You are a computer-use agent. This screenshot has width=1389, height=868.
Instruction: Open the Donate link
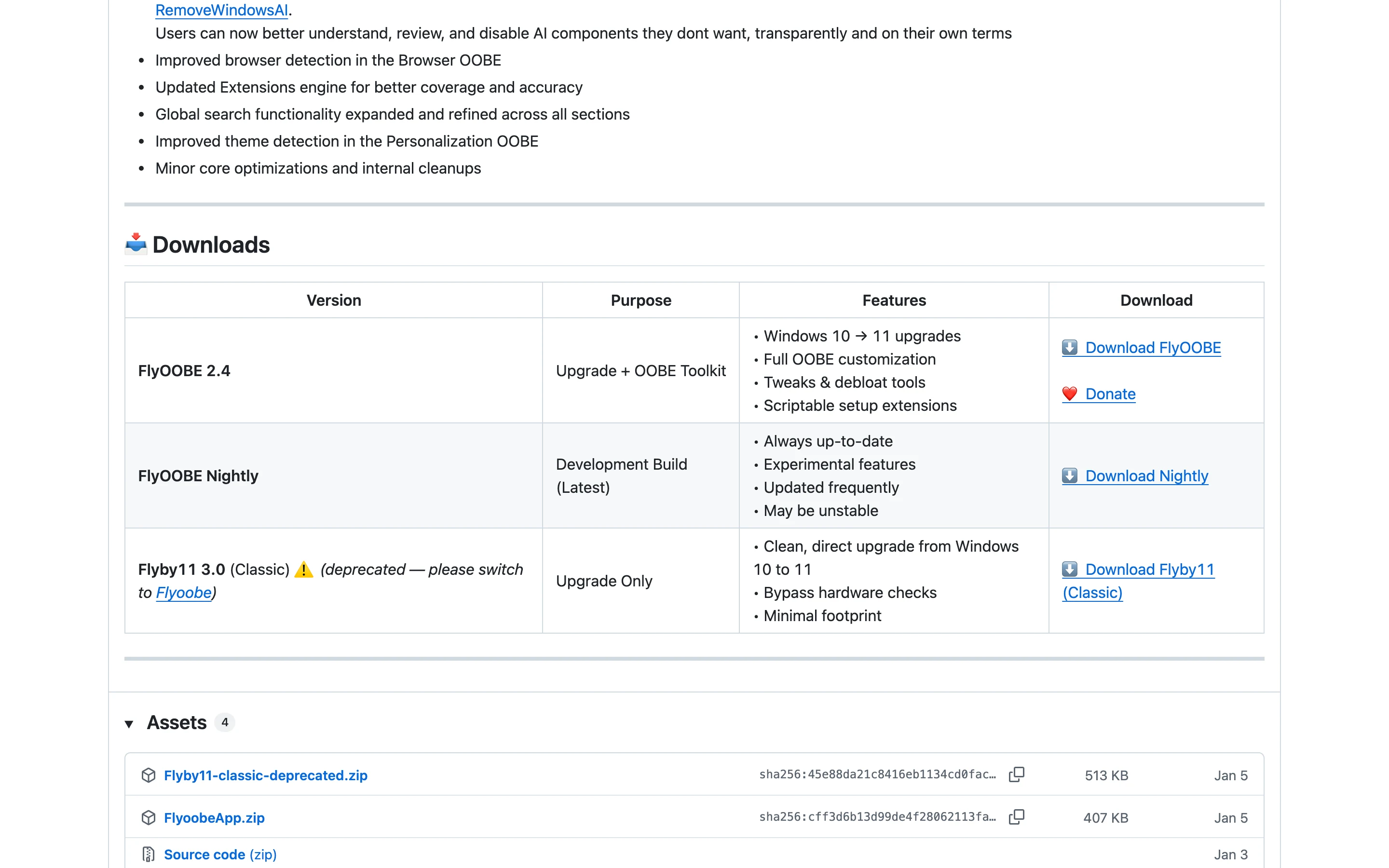1099,394
